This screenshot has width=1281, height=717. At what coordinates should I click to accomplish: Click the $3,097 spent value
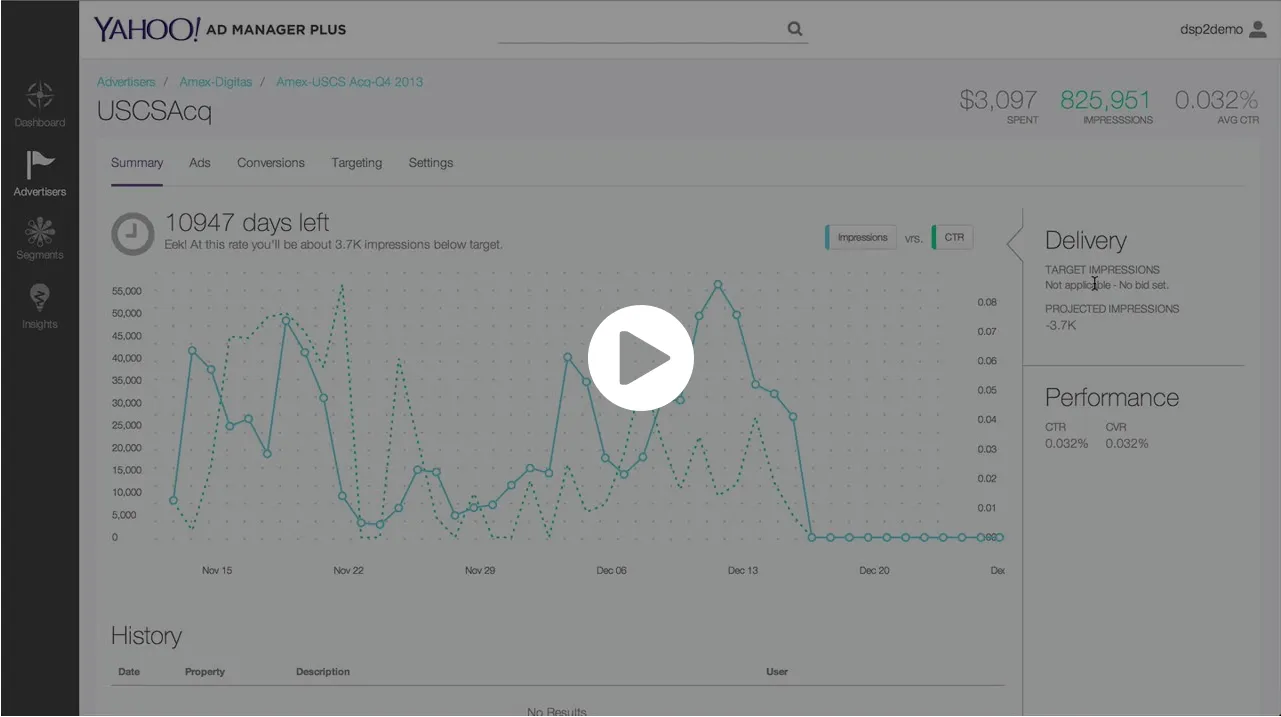point(998,100)
